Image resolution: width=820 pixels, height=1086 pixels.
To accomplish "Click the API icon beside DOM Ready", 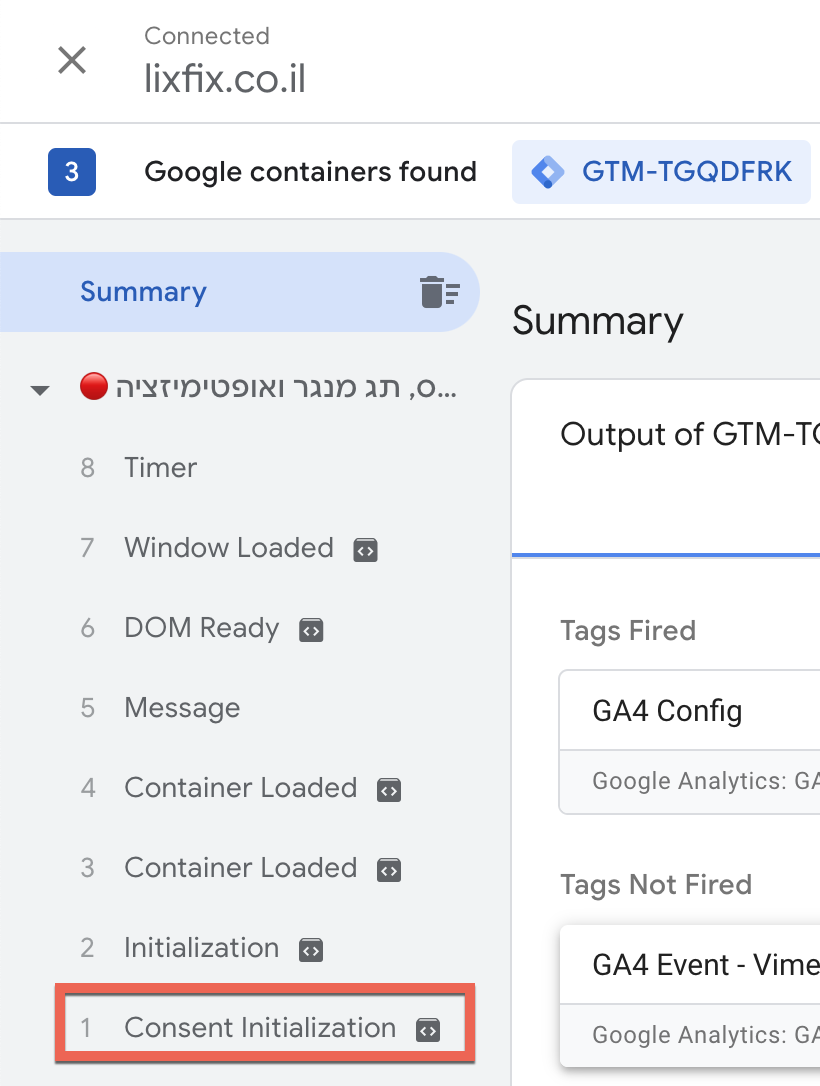I will (x=311, y=630).
